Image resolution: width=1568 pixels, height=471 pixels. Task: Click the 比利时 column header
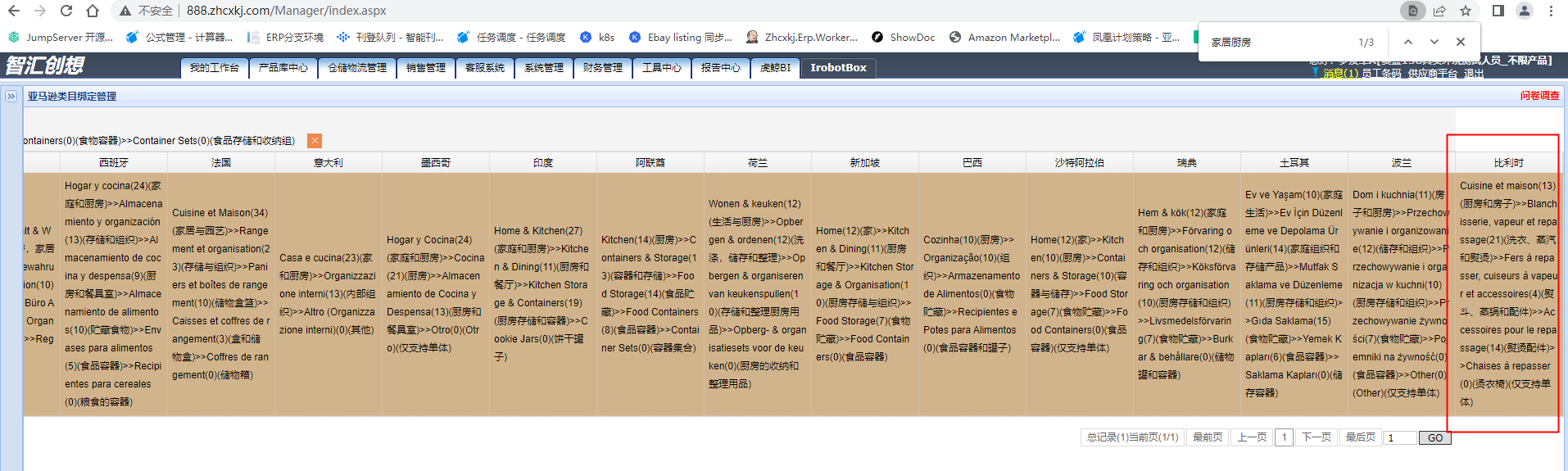tap(1509, 163)
